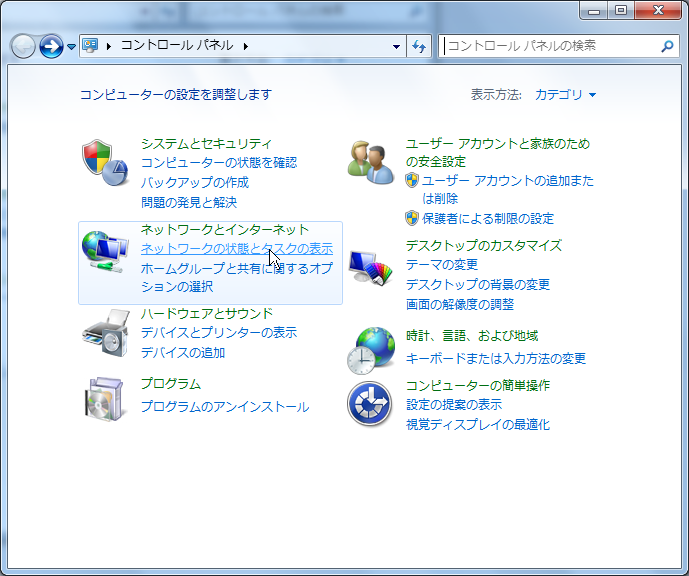The height and width of the screenshot is (576, 689).
Task: Expand the arrow before コントロール パネル breadcrumb
Action: tap(109, 46)
